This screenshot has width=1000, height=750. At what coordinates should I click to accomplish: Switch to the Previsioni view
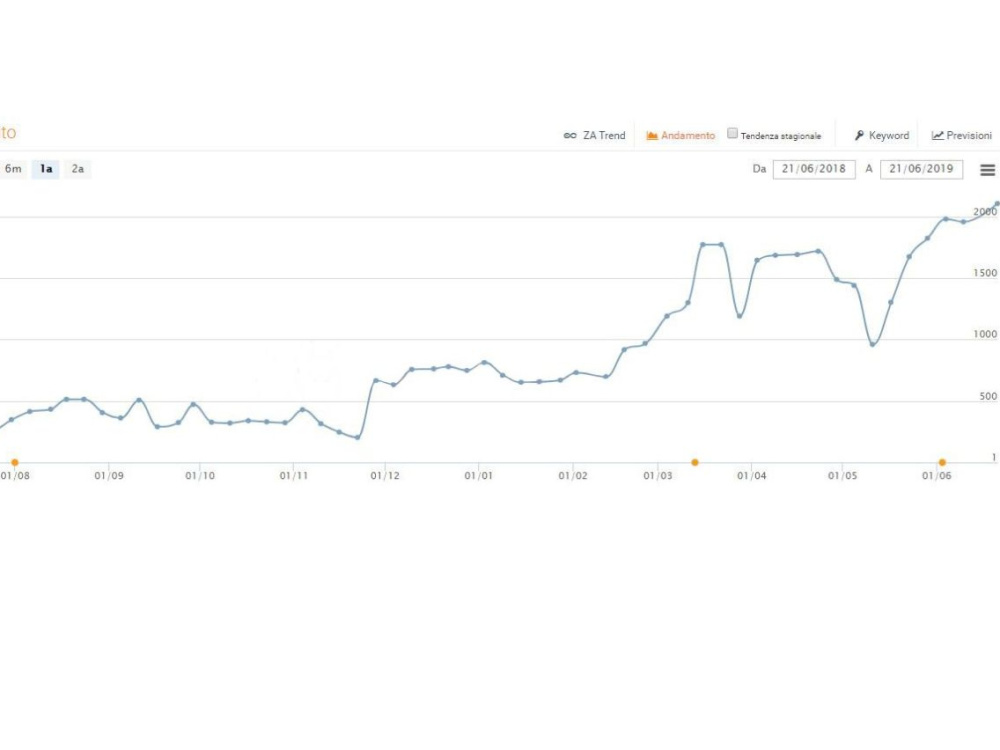click(962, 135)
